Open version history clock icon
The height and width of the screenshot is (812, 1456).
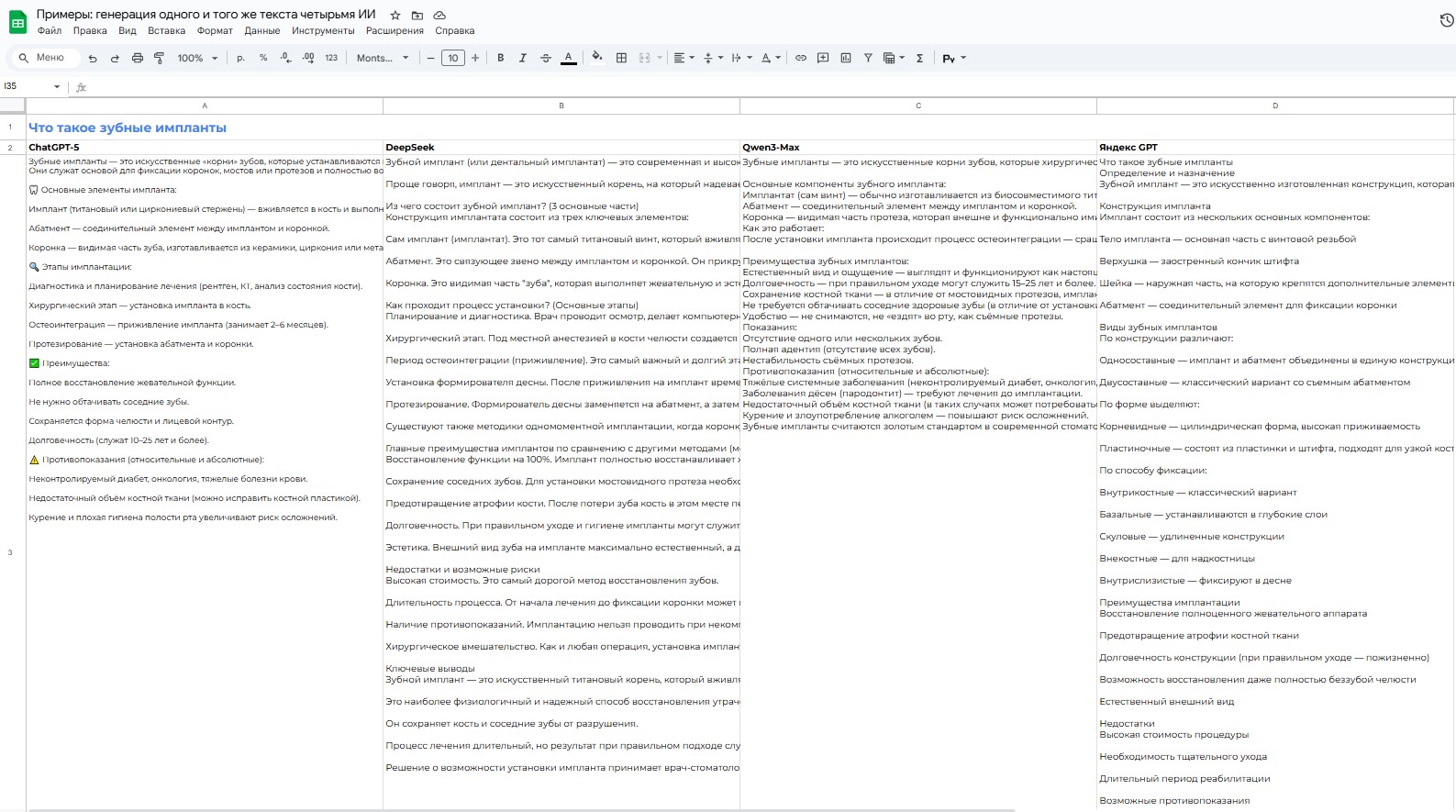click(1446, 20)
